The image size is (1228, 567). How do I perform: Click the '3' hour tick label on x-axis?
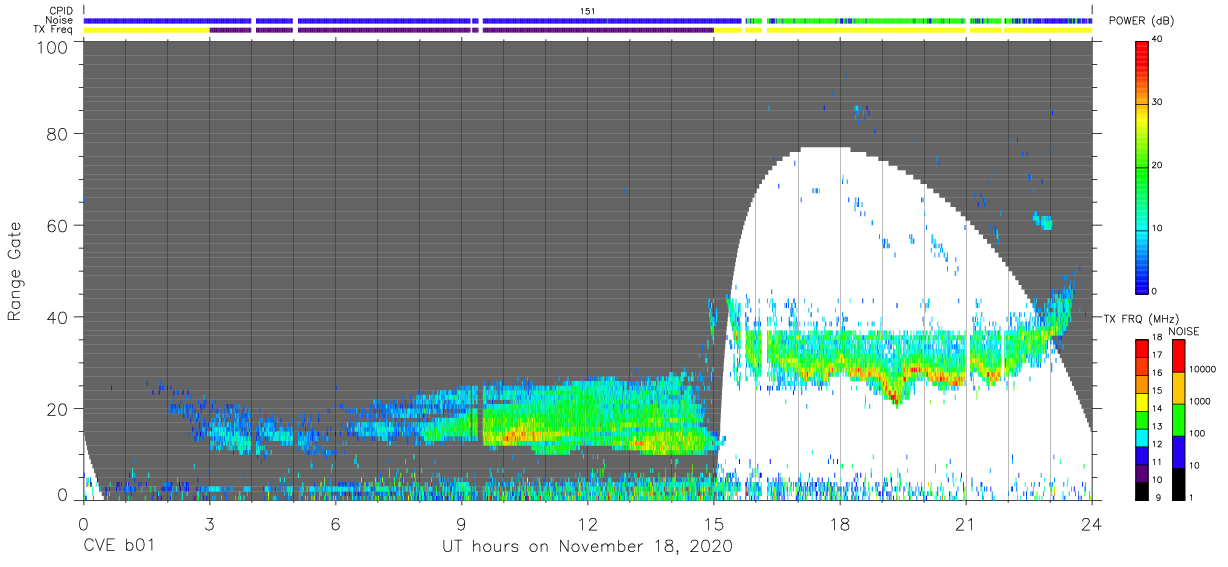pyautogui.click(x=210, y=523)
